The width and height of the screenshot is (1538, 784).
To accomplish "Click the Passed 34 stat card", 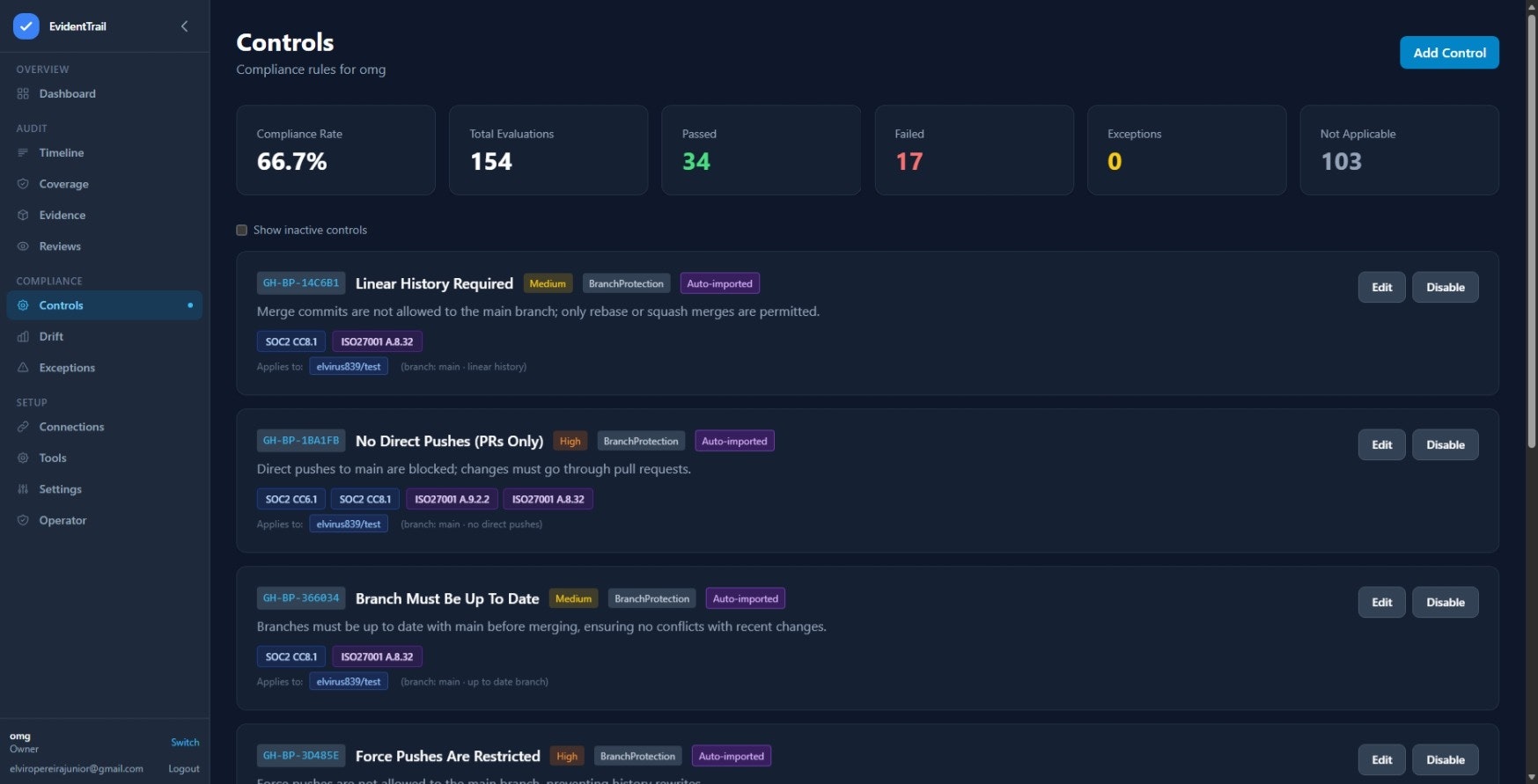I will [762, 150].
